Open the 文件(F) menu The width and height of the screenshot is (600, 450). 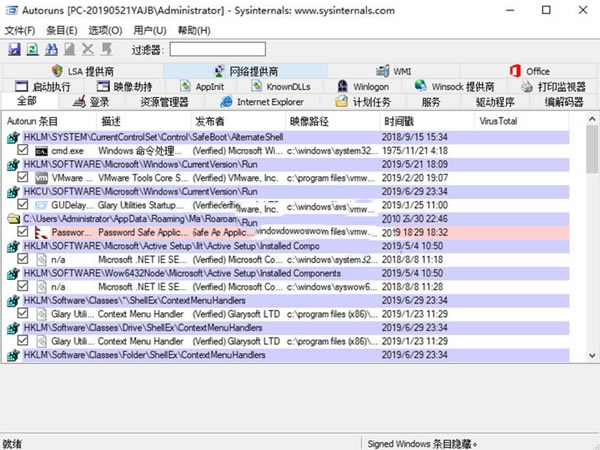click(20, 31)
